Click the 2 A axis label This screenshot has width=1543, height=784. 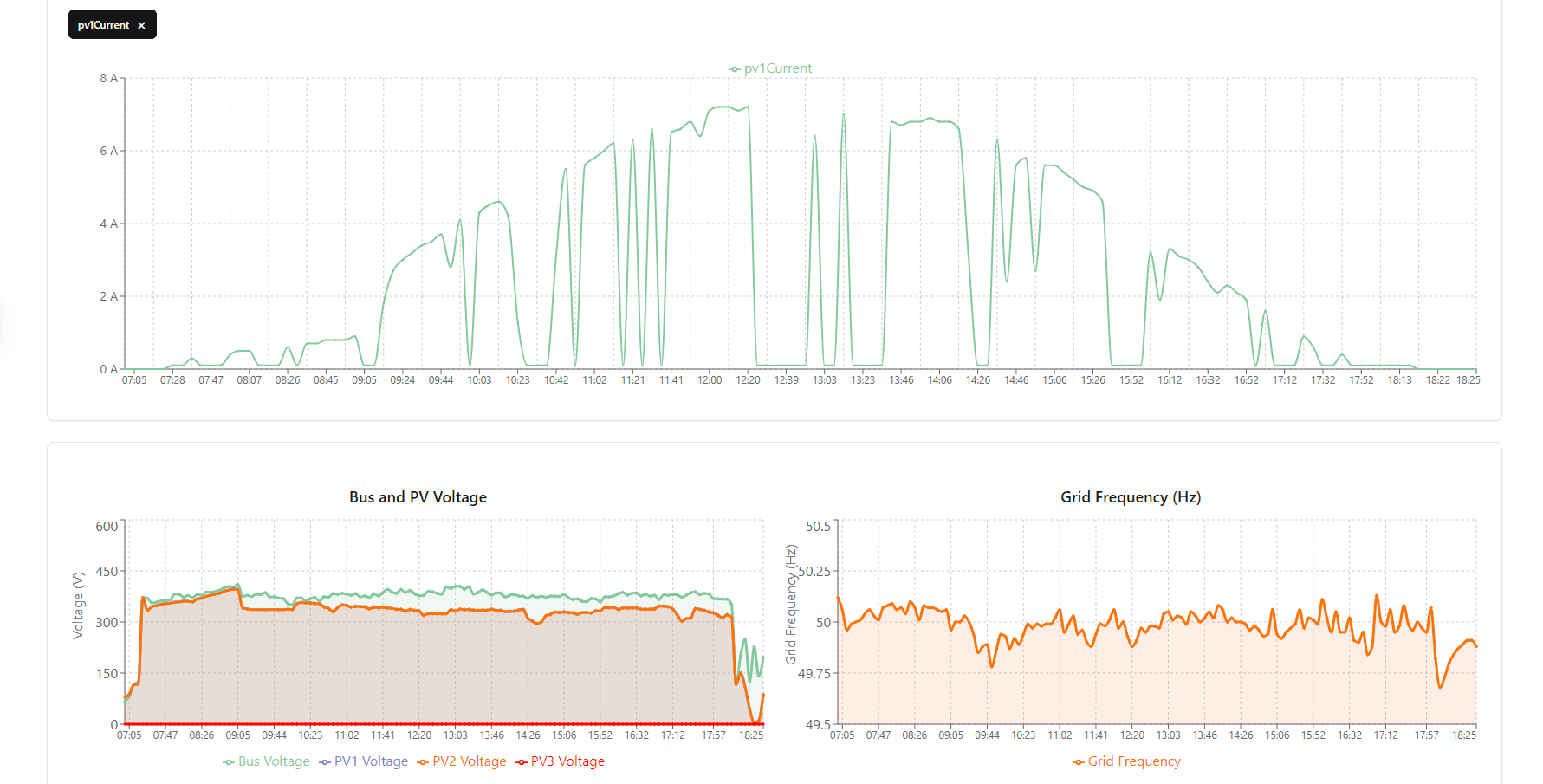[x=108, y=296]
